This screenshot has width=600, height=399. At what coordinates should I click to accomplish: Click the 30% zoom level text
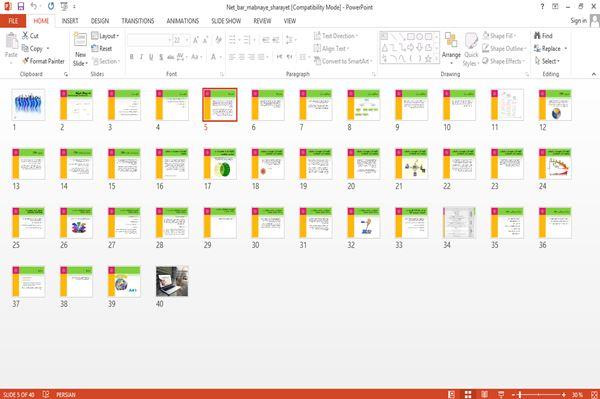(x=577, y=394)
